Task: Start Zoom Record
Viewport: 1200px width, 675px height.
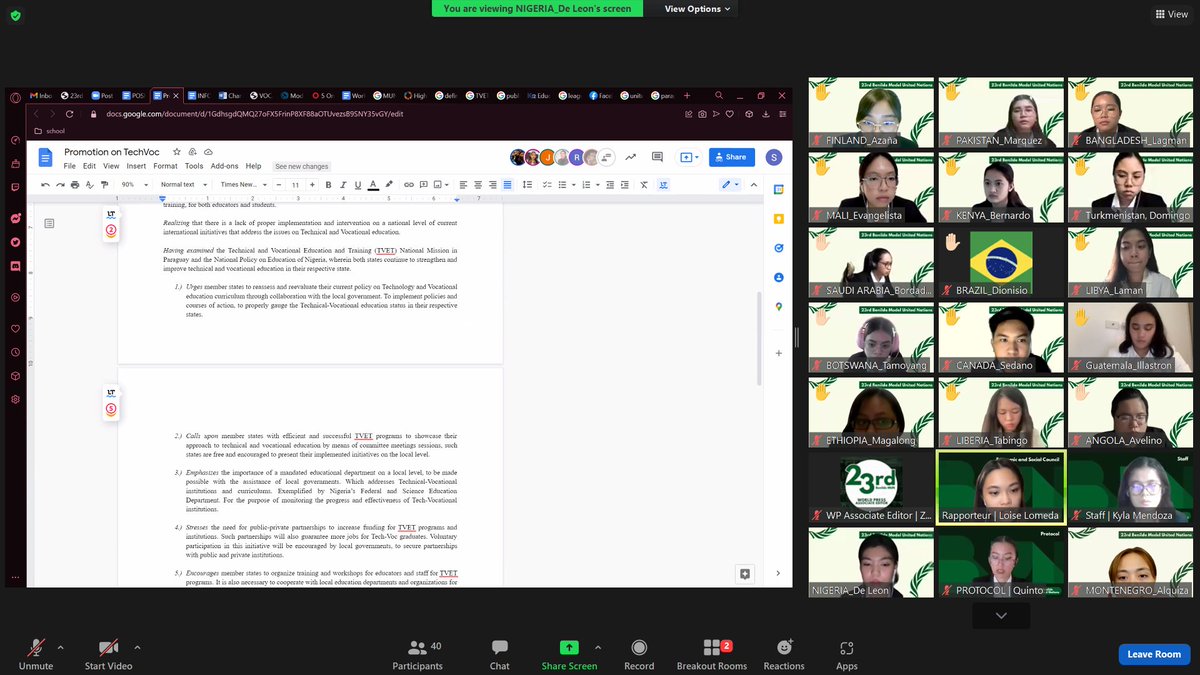Action: [x=639, y=654]
